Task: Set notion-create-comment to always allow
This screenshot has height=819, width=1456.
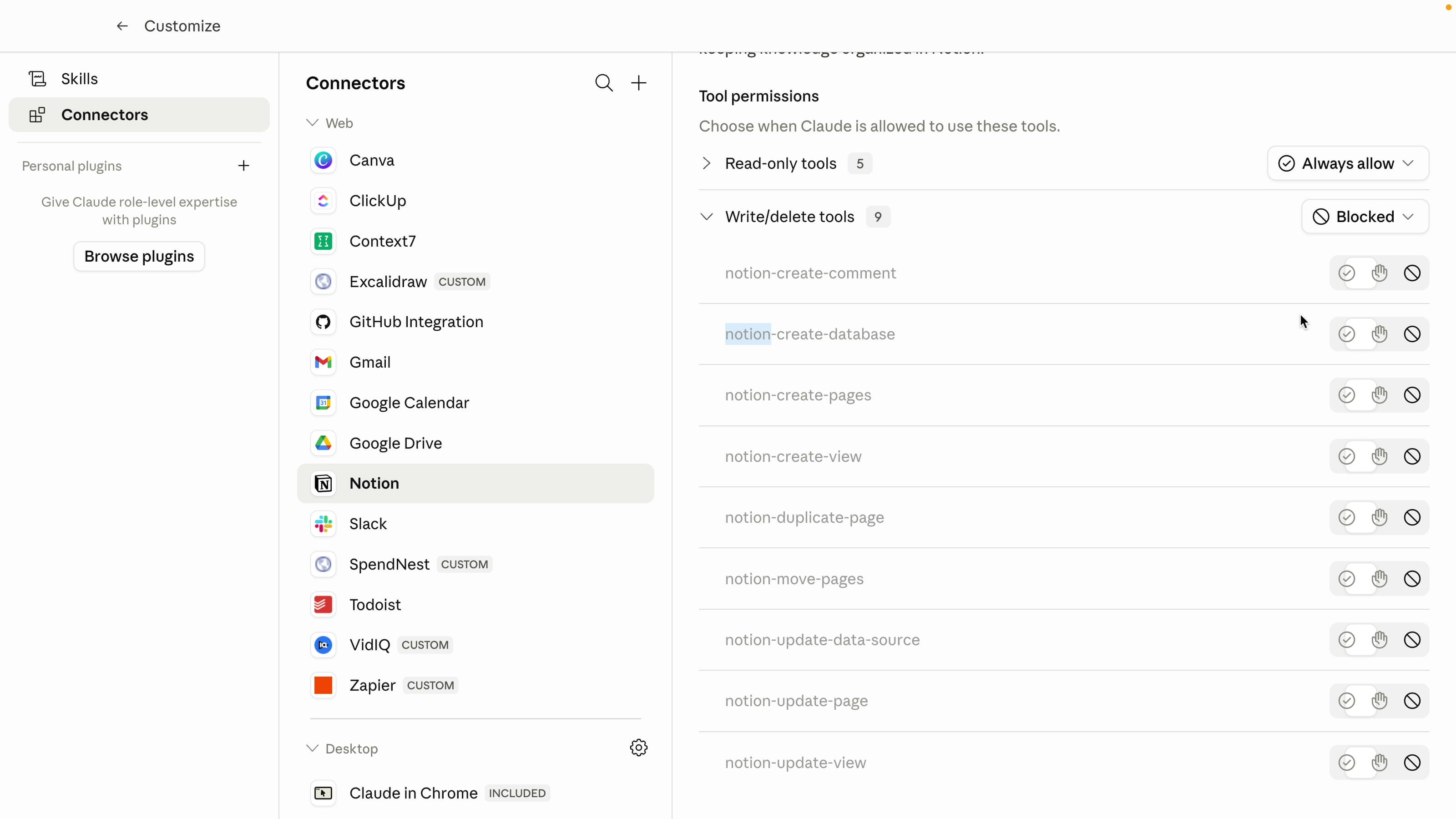Action: click(x=1347, y=273)
